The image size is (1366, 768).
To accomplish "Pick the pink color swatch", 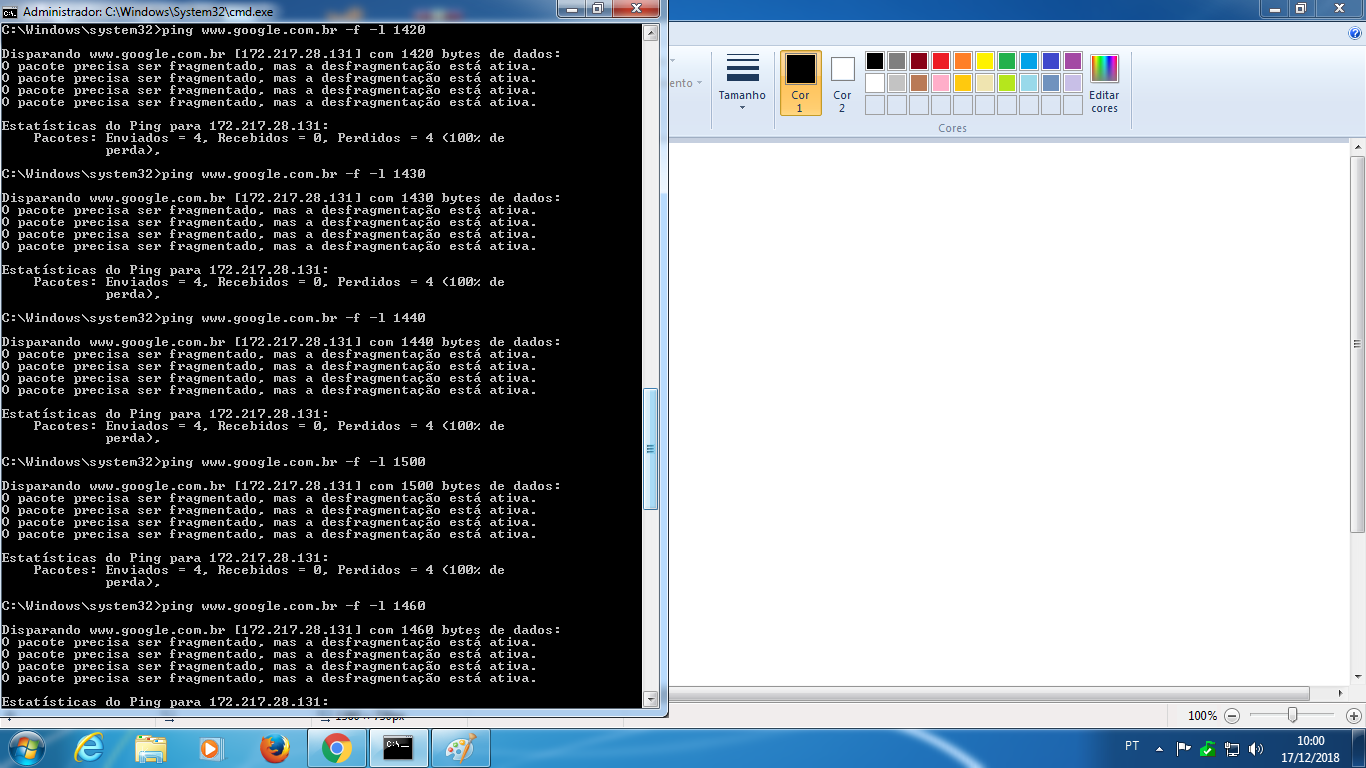I will pyautogui.click(x=941, y=83).
